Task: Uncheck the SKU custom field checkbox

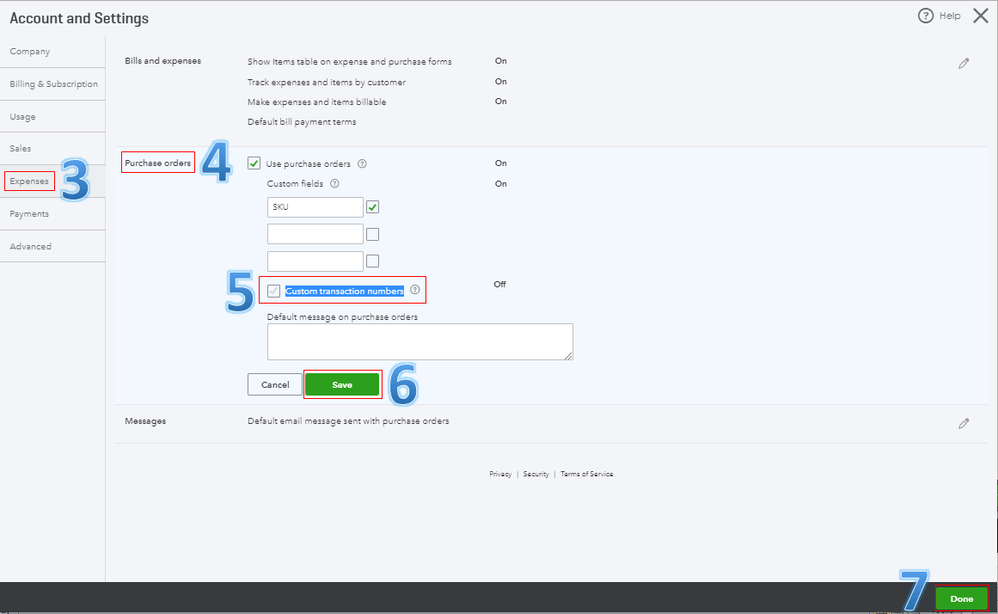Action: click(373, 207)
